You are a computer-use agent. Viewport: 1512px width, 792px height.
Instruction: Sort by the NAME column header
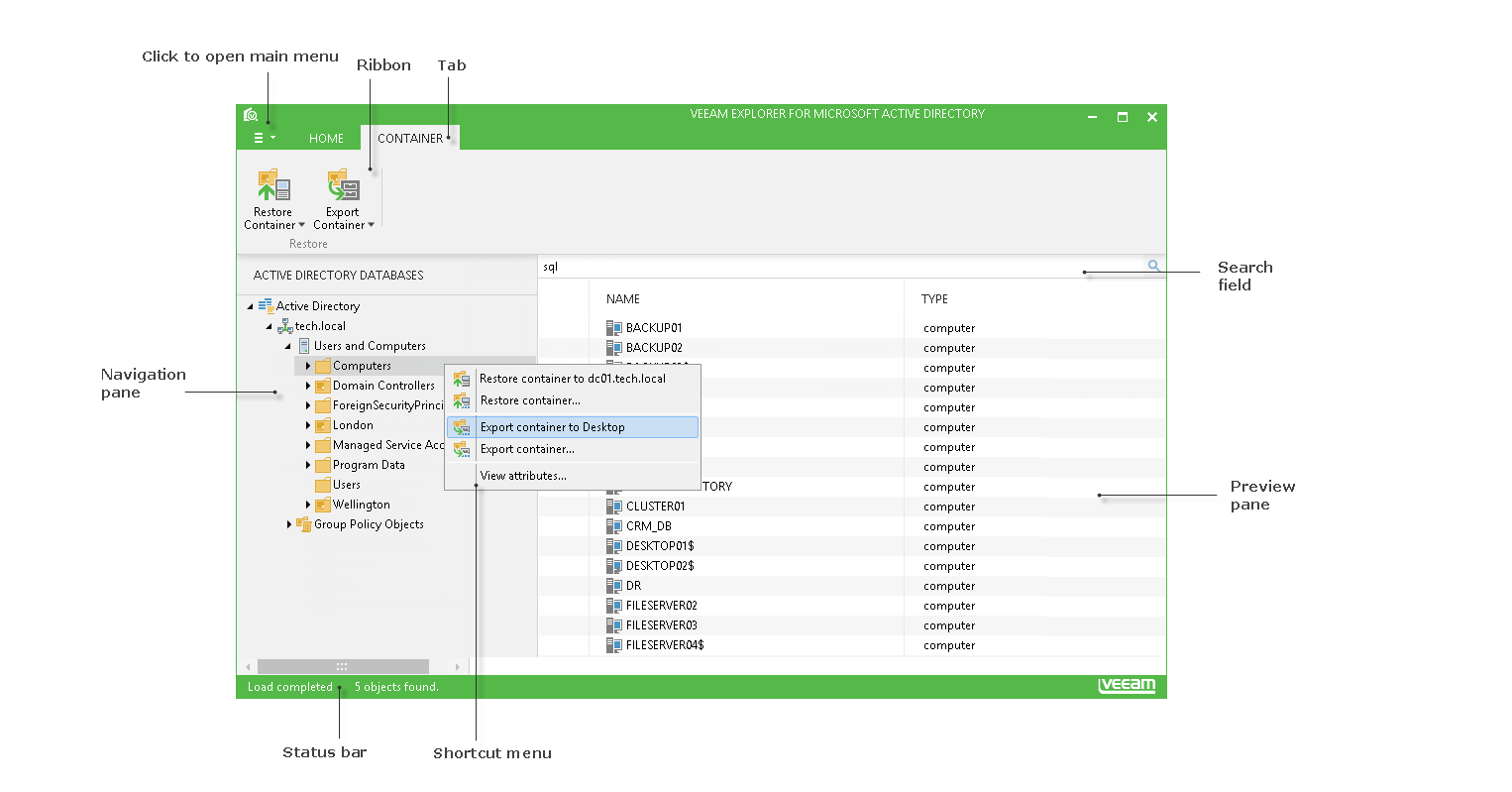623,299
